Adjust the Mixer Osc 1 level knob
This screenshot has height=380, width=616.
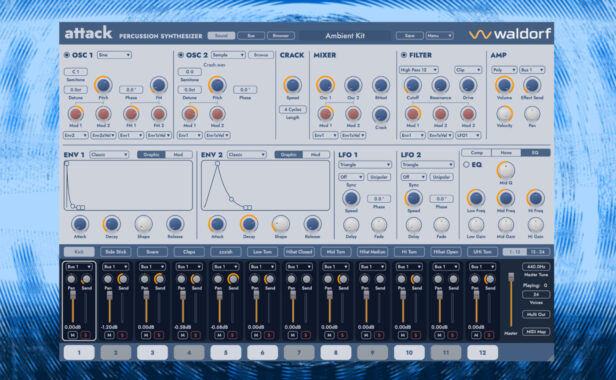pos(325,85)
